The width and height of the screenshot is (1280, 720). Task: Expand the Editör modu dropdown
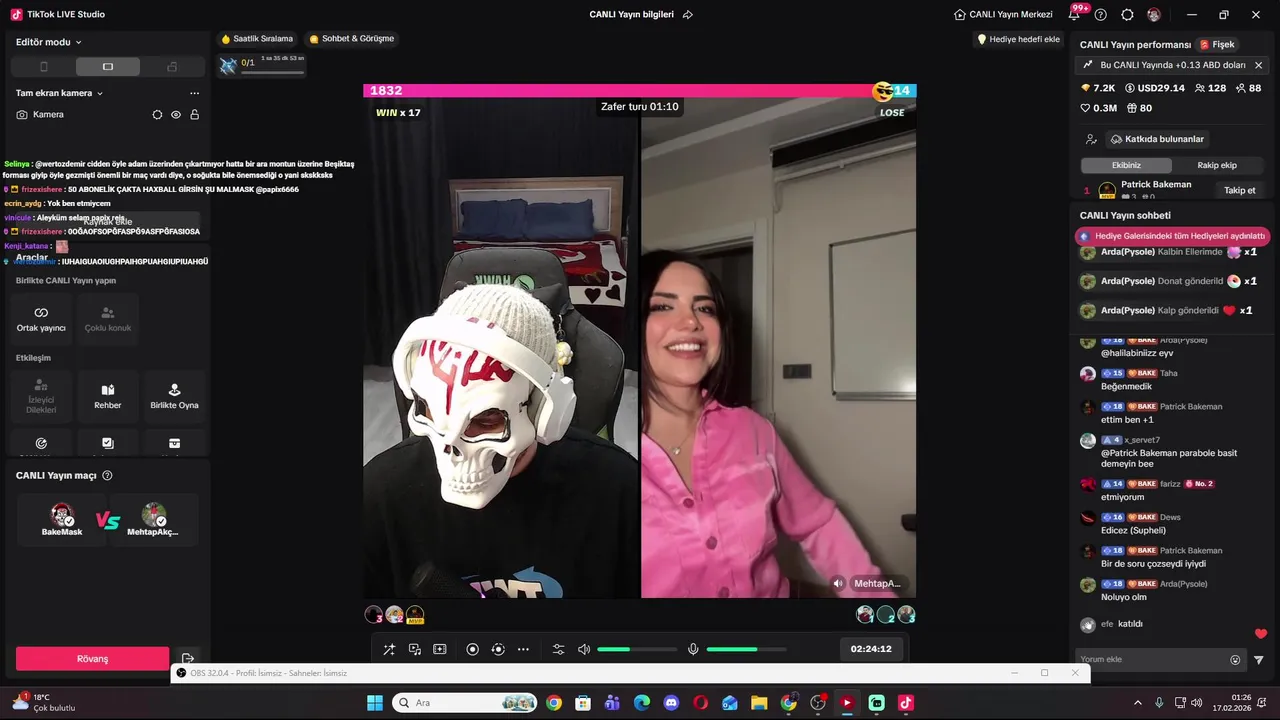(x=49, y=42)
